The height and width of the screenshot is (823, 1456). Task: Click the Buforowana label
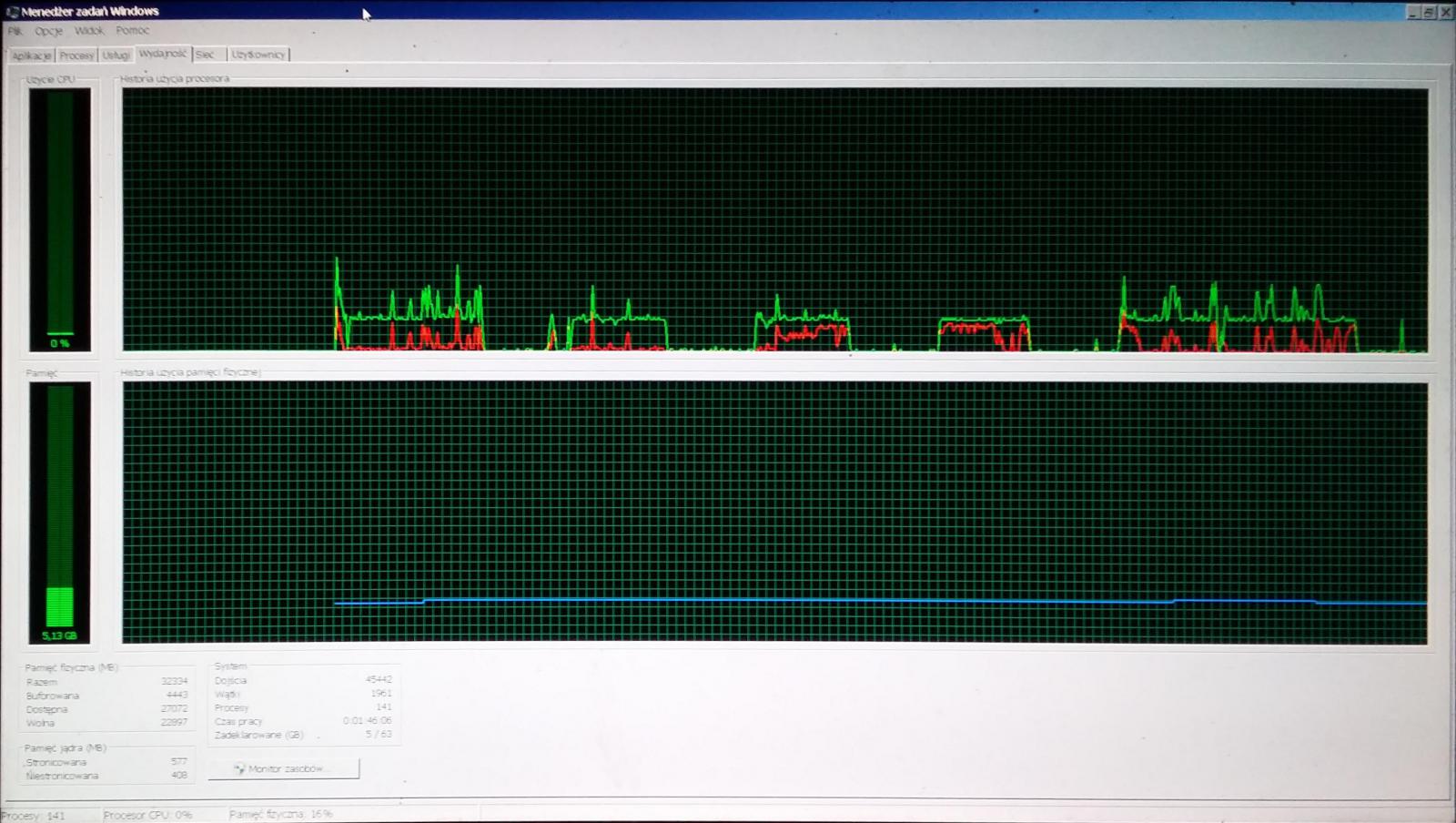click(x=53, y=696)
